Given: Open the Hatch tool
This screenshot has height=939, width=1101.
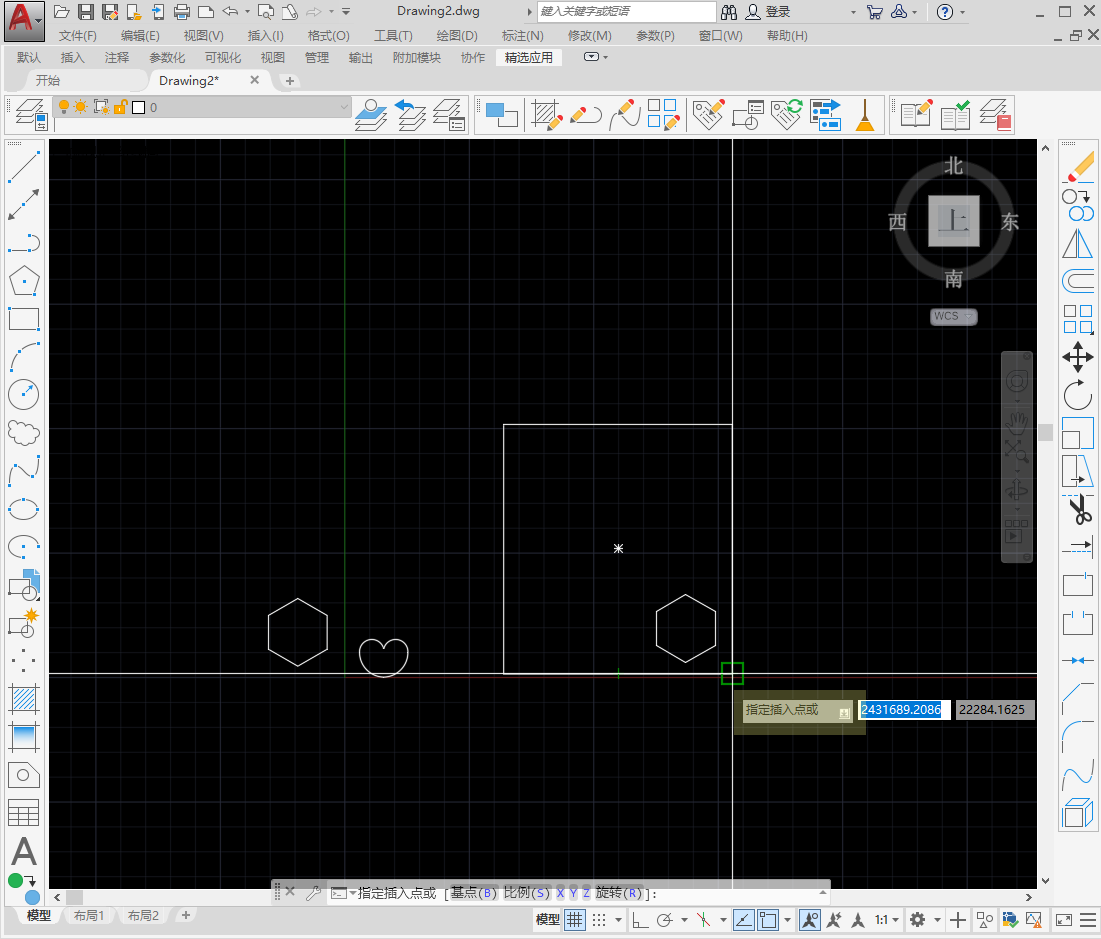Looking at the screenshot, I should (x=23, y=697).
